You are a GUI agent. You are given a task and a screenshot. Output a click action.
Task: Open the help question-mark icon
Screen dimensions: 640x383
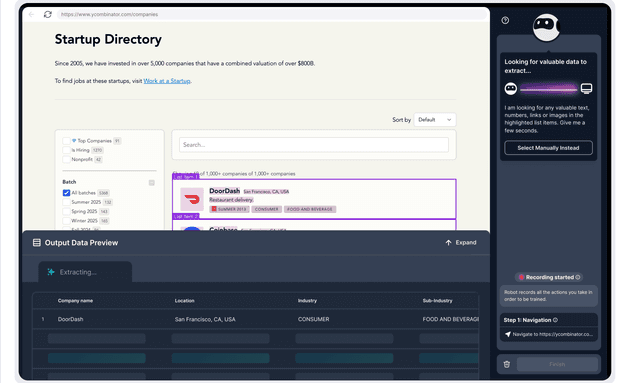click(x=505, y=20)
